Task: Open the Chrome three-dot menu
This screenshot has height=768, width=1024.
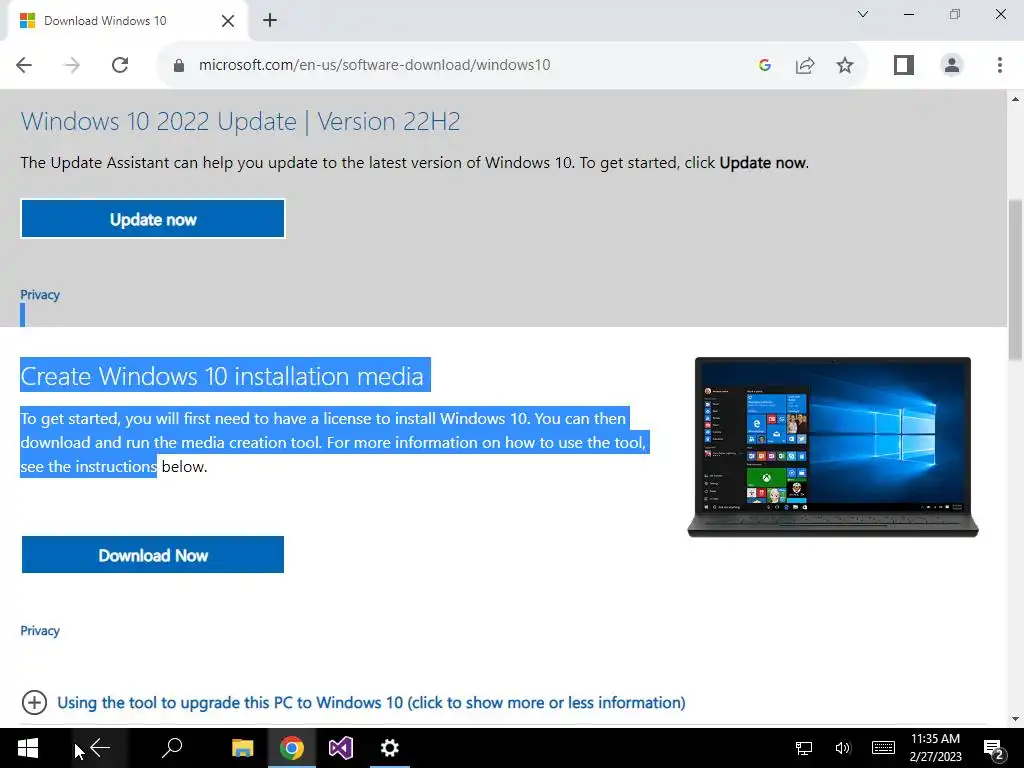Action: pyautogui.click(x=999, y=65)
